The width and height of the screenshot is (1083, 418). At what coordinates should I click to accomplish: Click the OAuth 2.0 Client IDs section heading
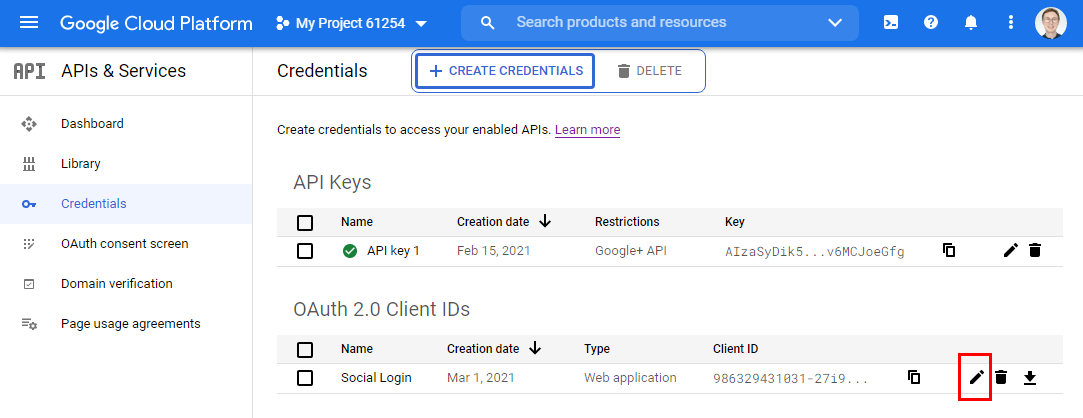point(381,310)
